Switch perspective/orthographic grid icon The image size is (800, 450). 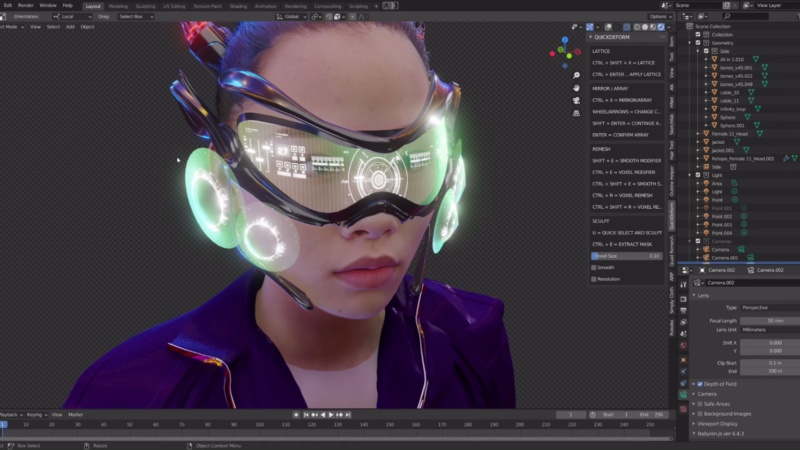click(576, 113)
